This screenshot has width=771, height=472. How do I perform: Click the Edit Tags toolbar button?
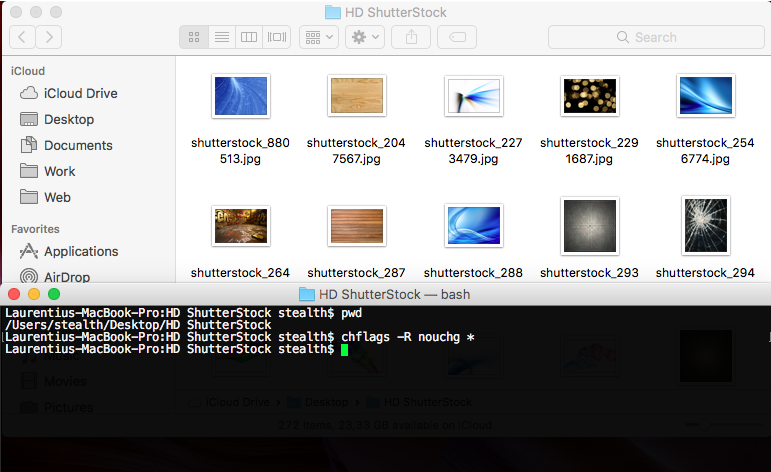coord(457,37)
